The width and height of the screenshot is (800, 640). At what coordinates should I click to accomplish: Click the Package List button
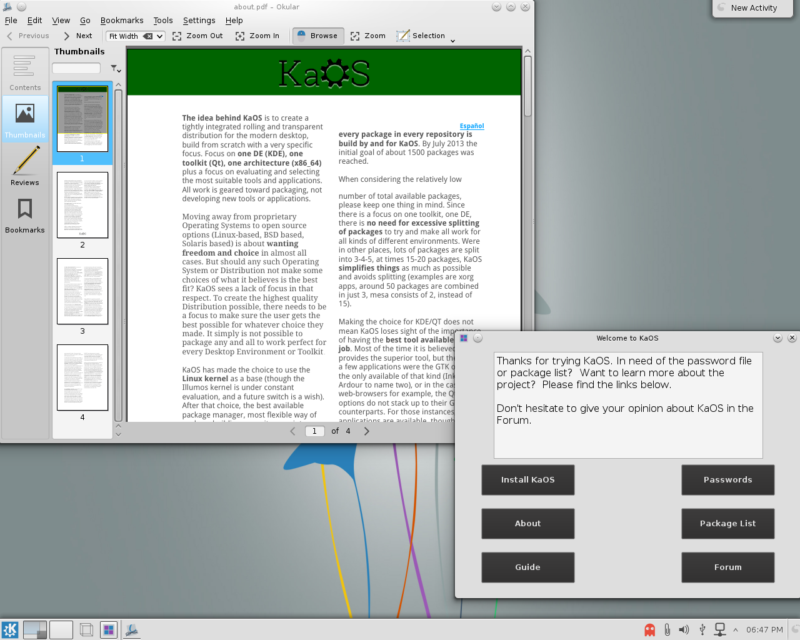pos(728,523)
